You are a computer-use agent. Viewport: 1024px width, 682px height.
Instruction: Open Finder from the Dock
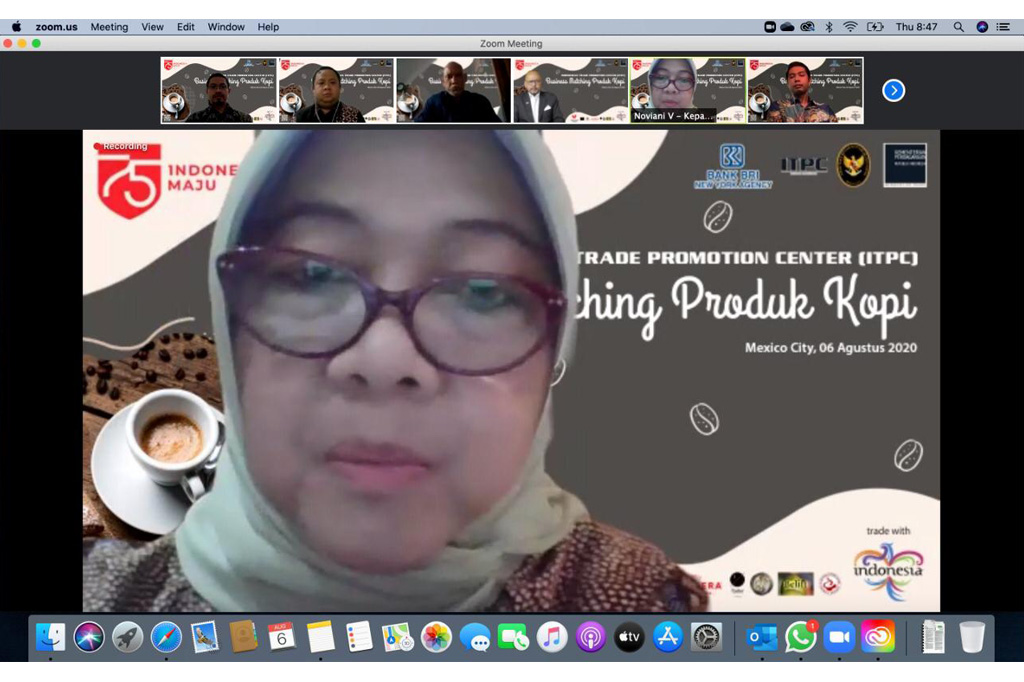click(x=50, y=637)
